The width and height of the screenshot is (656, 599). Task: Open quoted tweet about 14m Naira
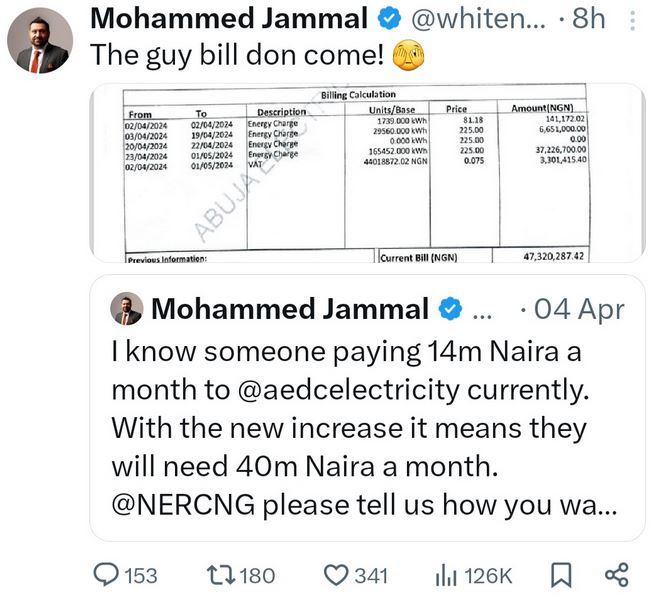point(365,430)
